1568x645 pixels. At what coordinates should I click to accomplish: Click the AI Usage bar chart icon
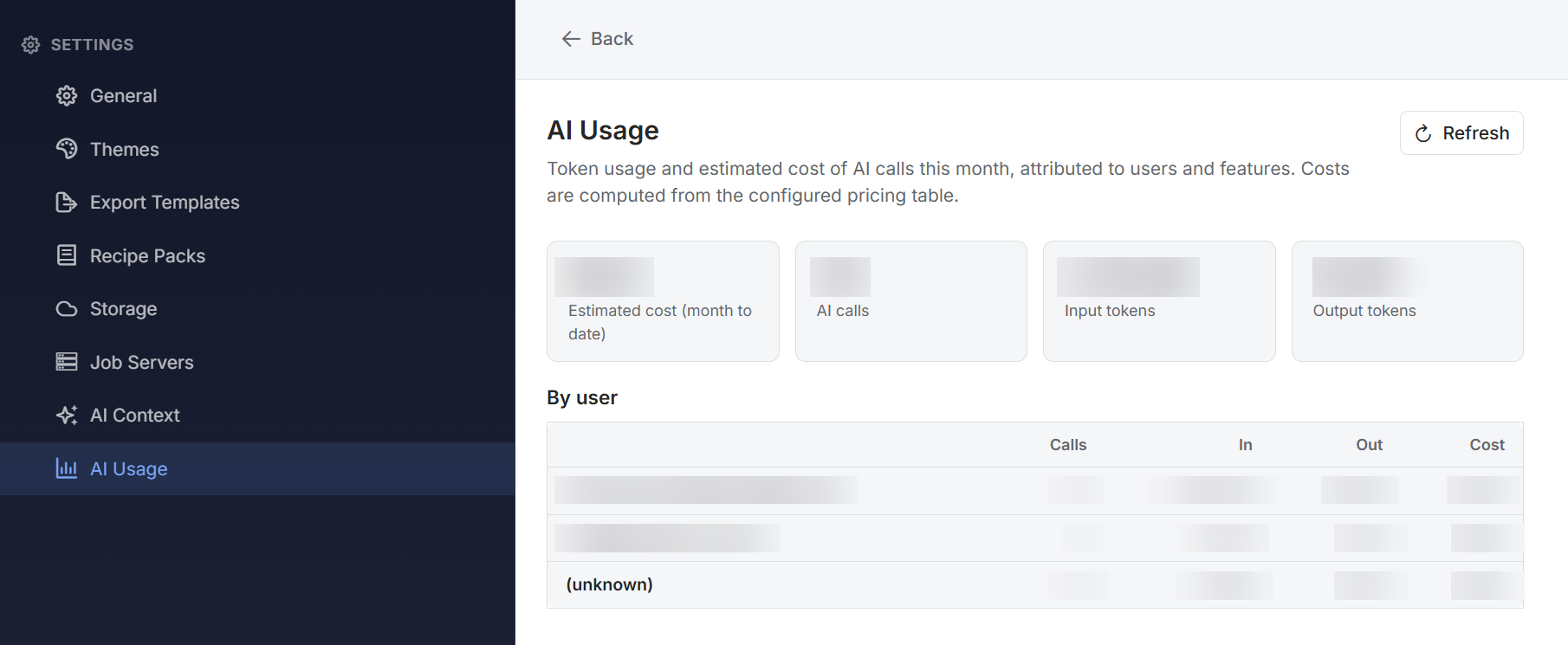click(67, 468)
